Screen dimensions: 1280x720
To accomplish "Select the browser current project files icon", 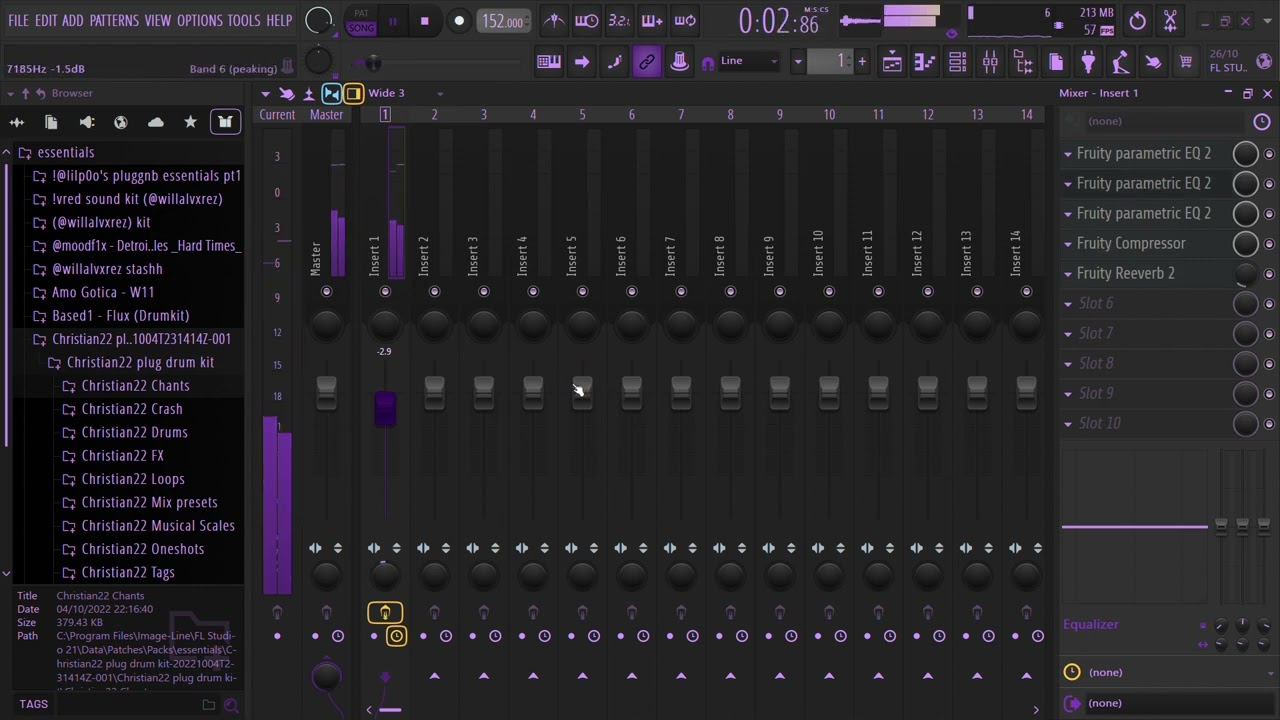I will (x=51, y=122).
